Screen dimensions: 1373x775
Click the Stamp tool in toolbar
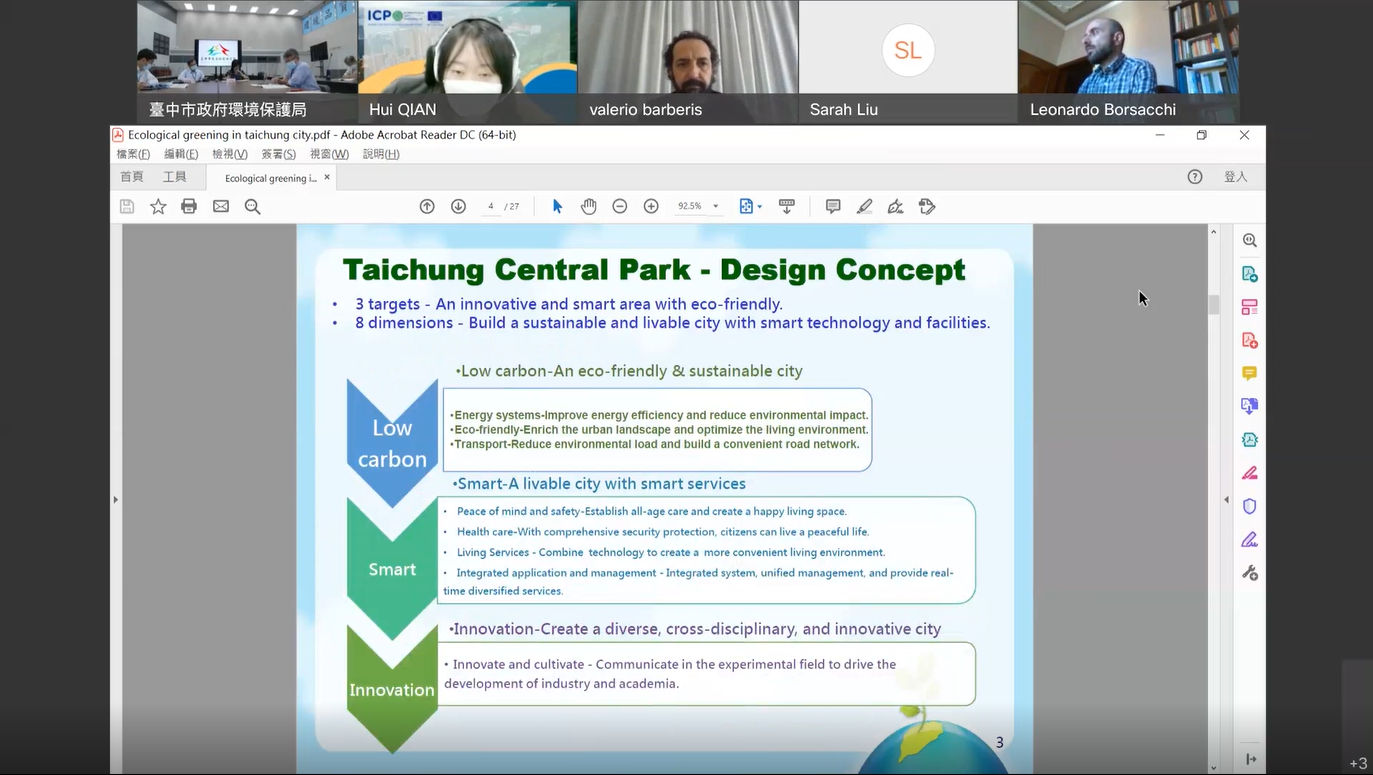(x=927, y=206)
